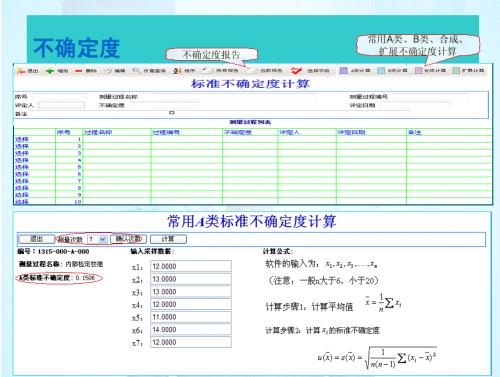500x377 pixels.
Task: Open 任意查询 search magnifier icon
Action: coord(136,71)
